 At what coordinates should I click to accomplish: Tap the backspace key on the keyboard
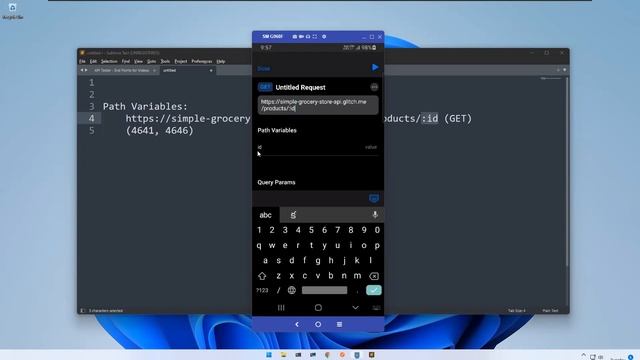[373, 276]
